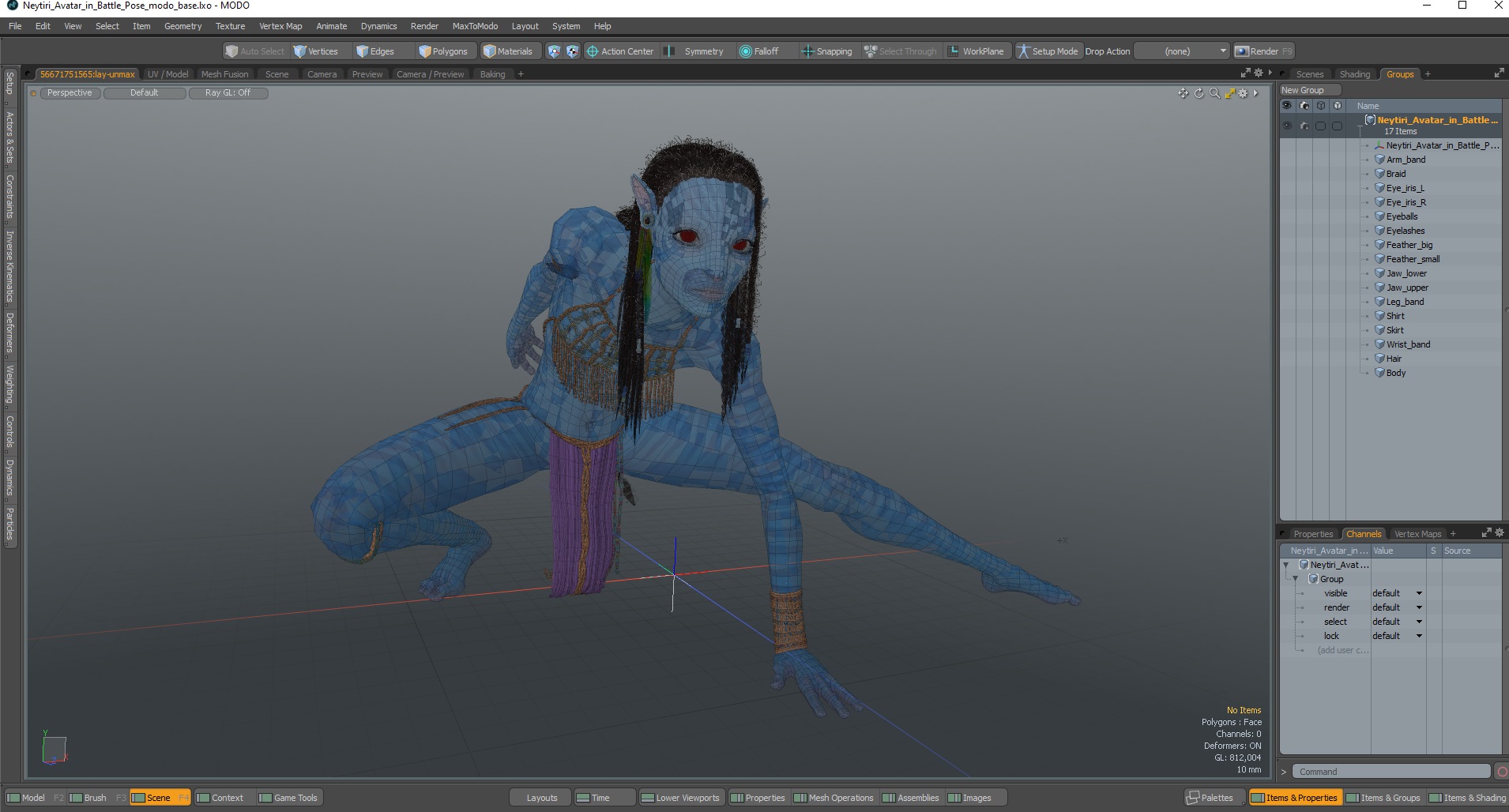The height and width of the screenshot is (812, 1509).
Task: Open the Game Tools layout
Action: (289, 798)
